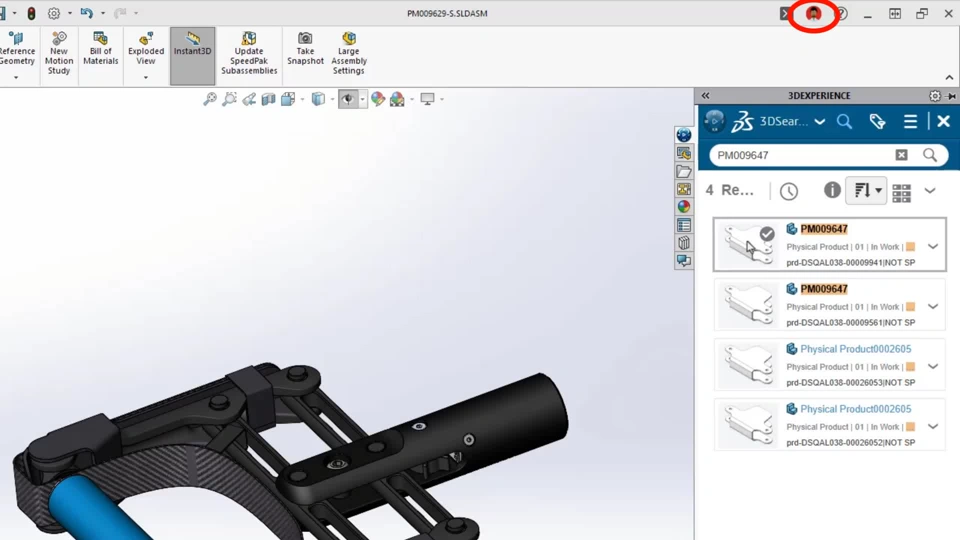
Task: Click the Edit Appearance color ball
Action: click(378, 99)
